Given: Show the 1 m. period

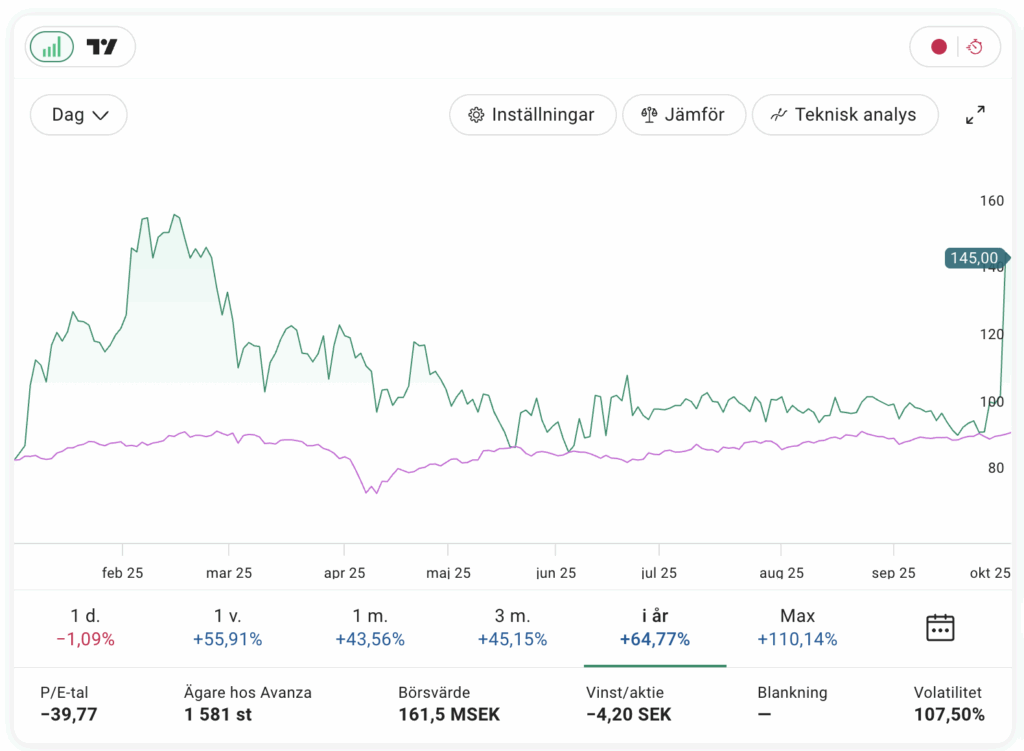Looking at the screenshot, I should (370, 628).
